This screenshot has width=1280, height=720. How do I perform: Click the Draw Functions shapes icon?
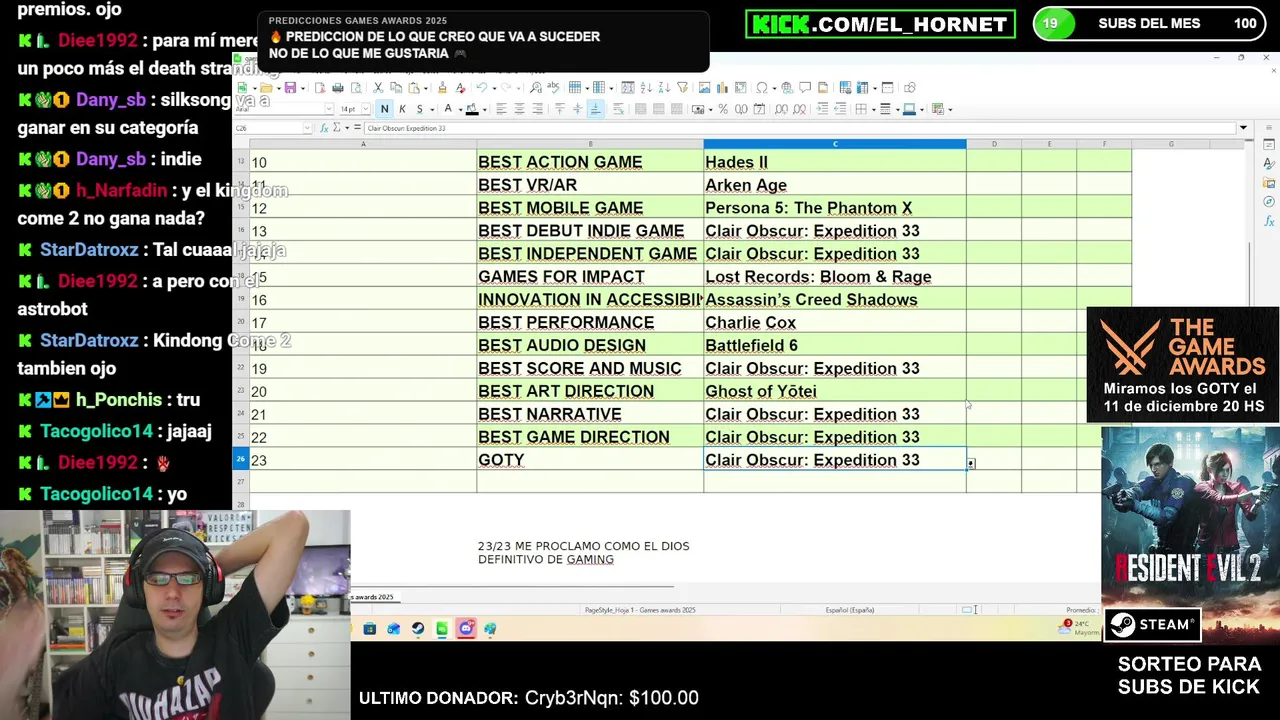pyautogui.click(x=910, y=88)
